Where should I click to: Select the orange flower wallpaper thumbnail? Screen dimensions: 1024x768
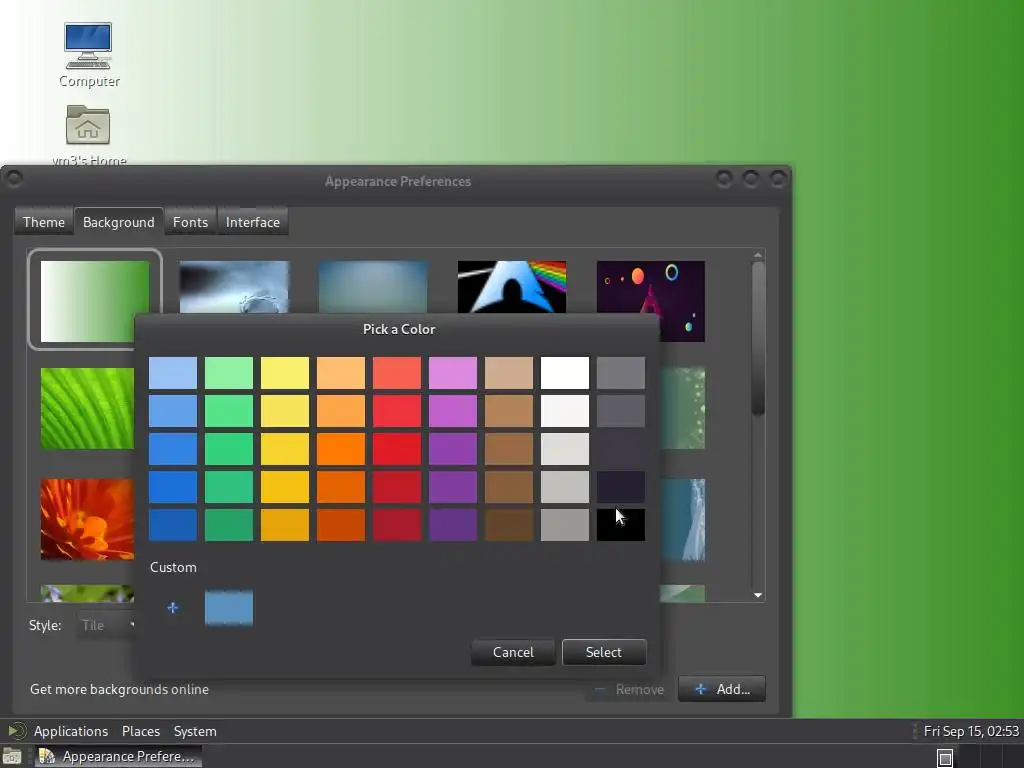pos(87,519)
